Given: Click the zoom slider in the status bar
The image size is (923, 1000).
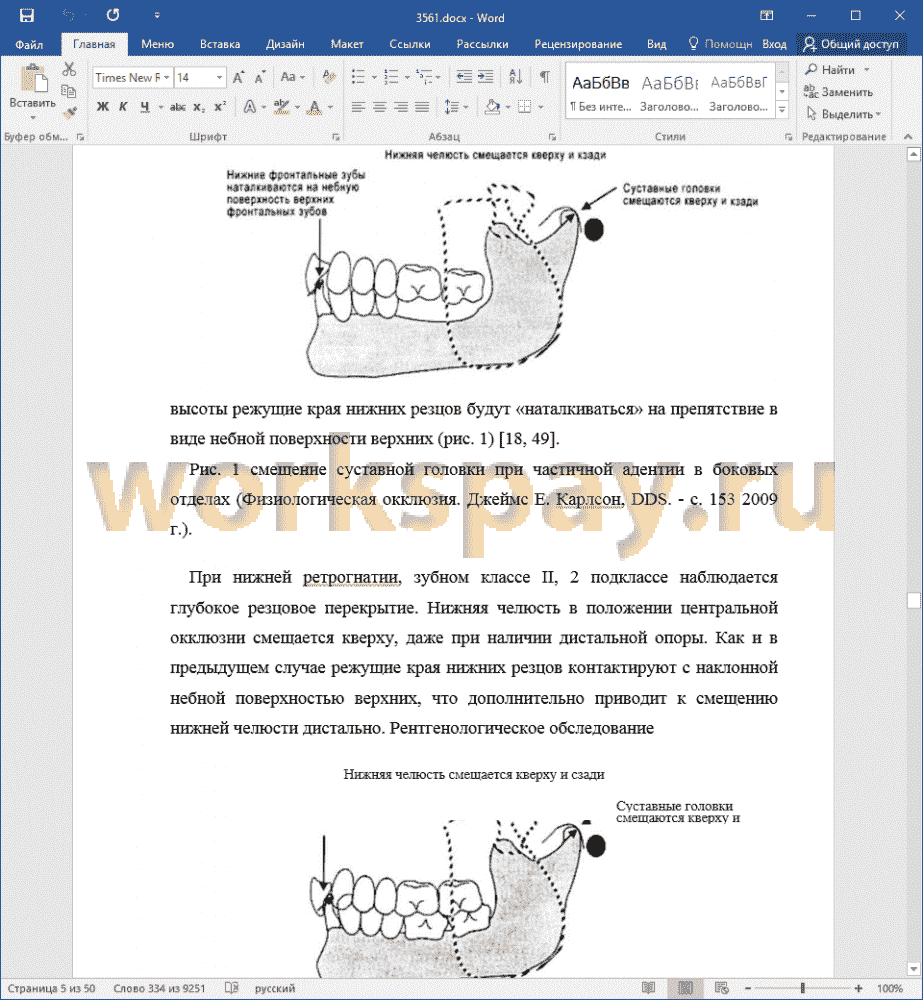Looking at the screenshot, I should [802, 989].
